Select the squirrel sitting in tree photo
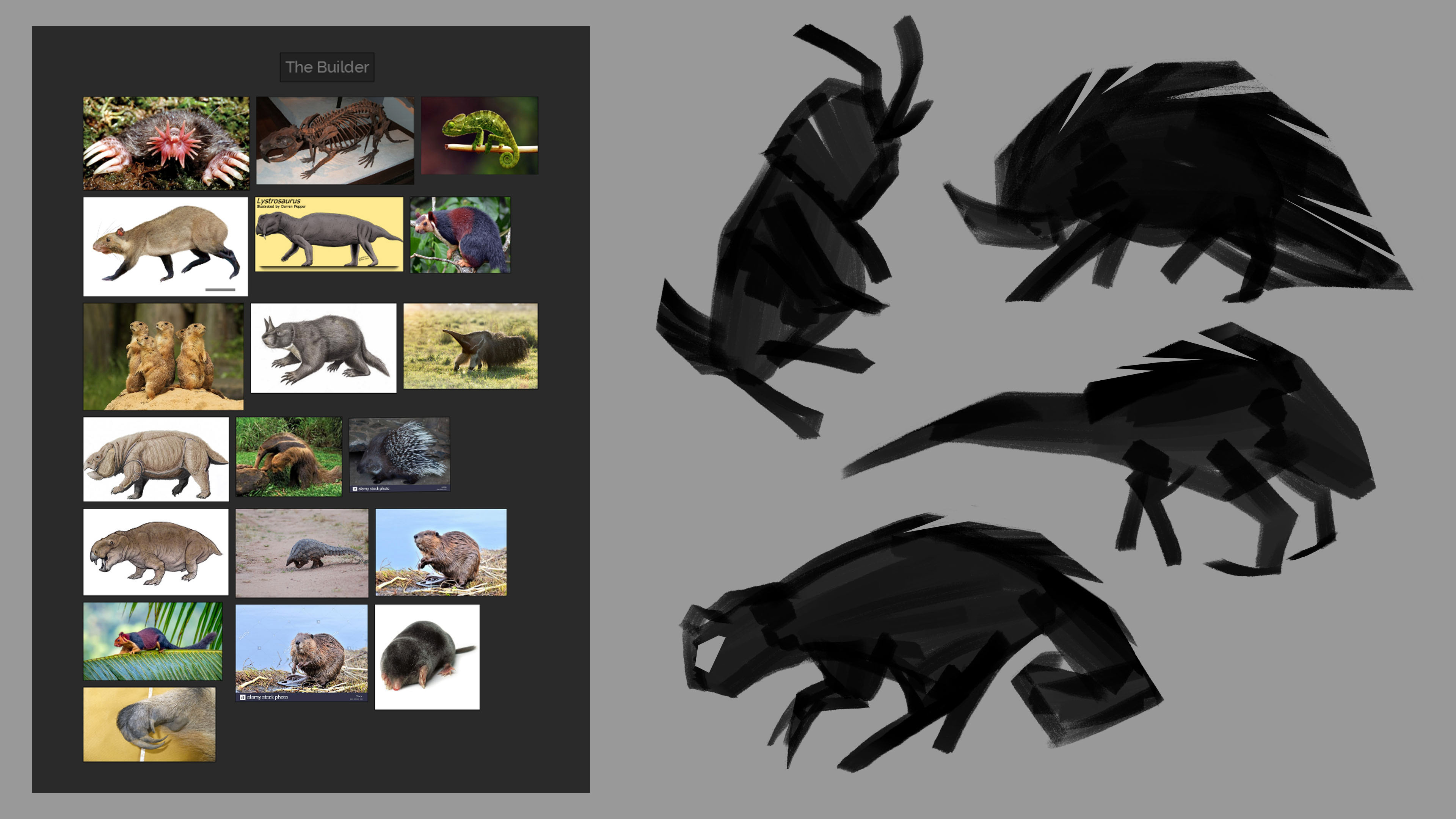 click(460, 235)
